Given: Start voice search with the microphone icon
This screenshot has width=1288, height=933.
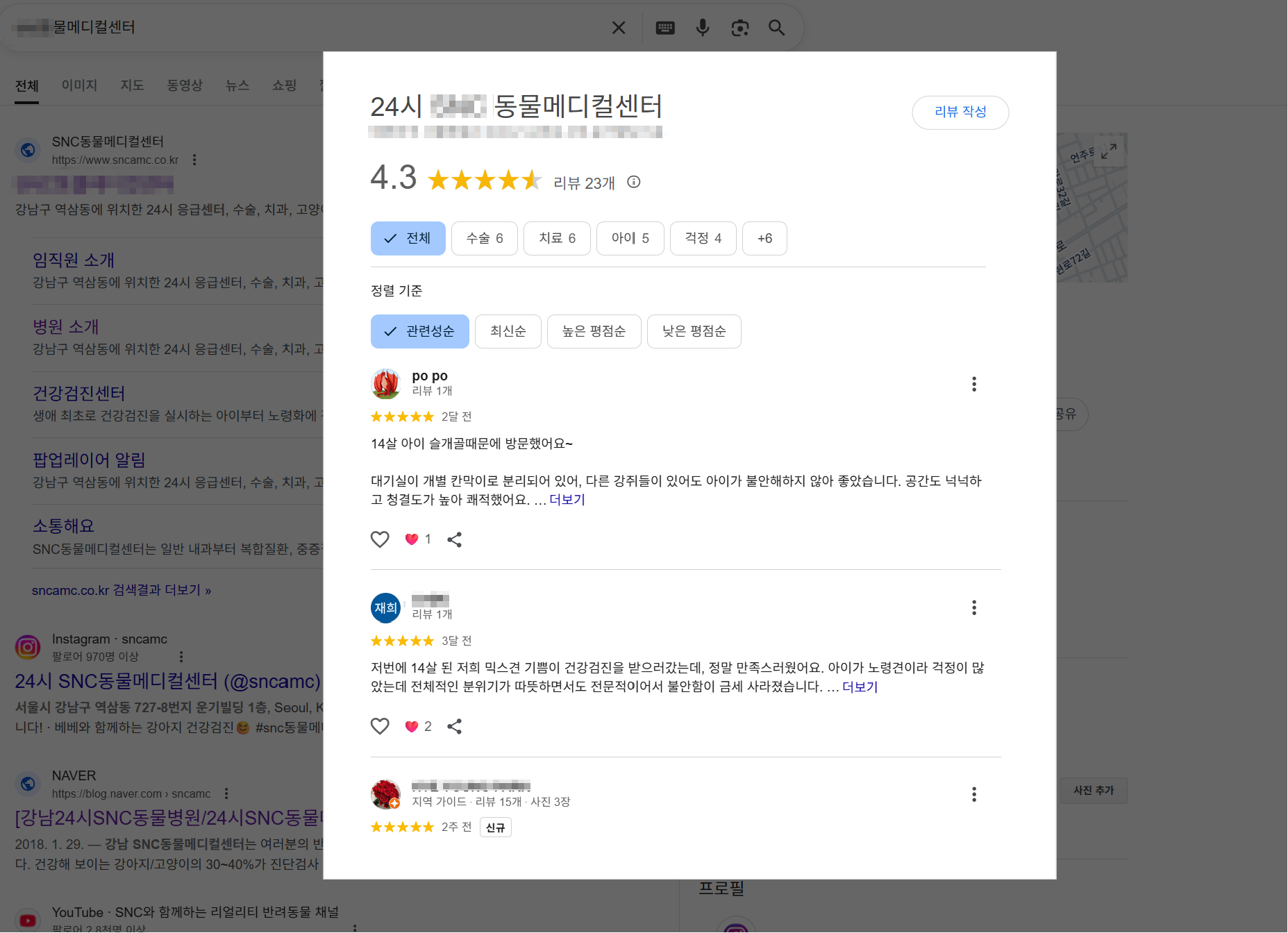Looking at the screenshot, I should [703, 28].
